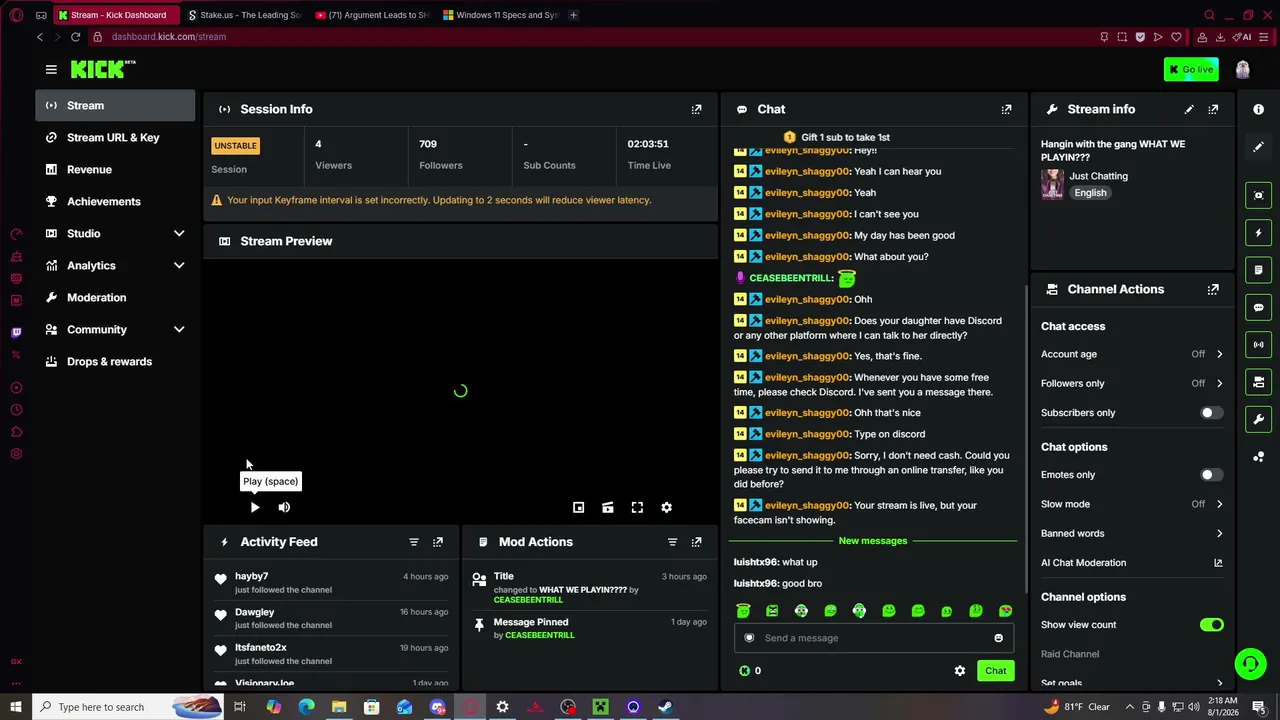Pop out the Chat panel

[x=1006, y=109]
